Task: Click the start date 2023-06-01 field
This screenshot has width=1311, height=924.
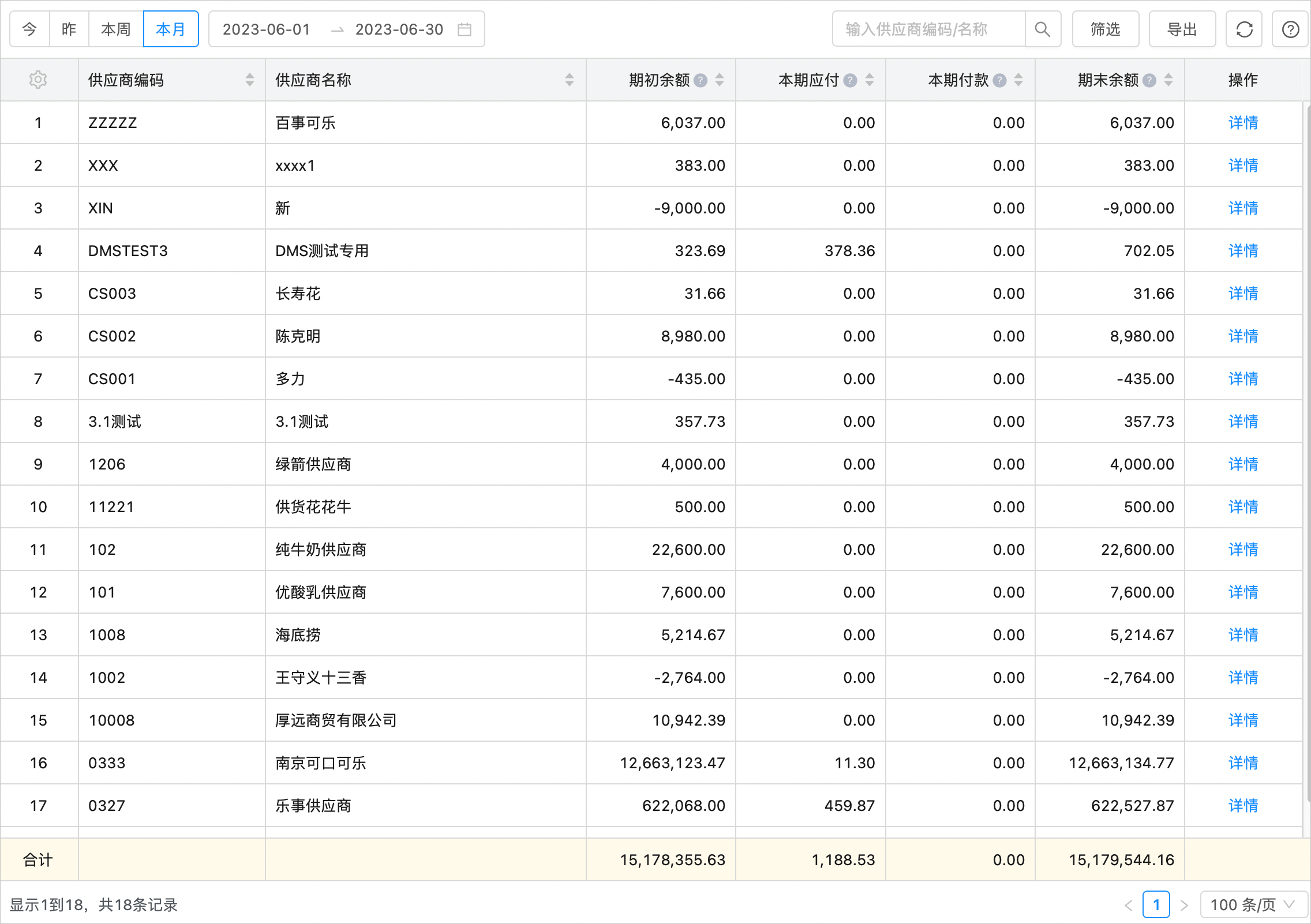Action: click(267, 29)
